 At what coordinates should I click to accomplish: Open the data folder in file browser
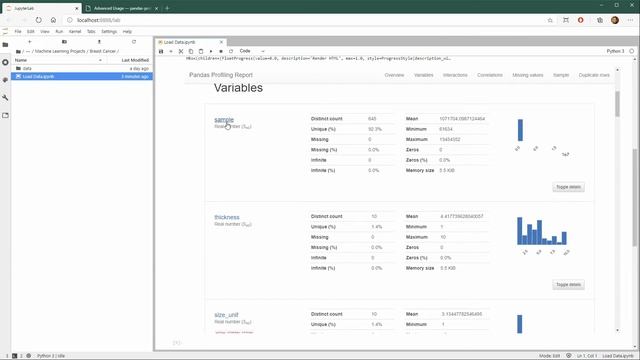point(82,69)
